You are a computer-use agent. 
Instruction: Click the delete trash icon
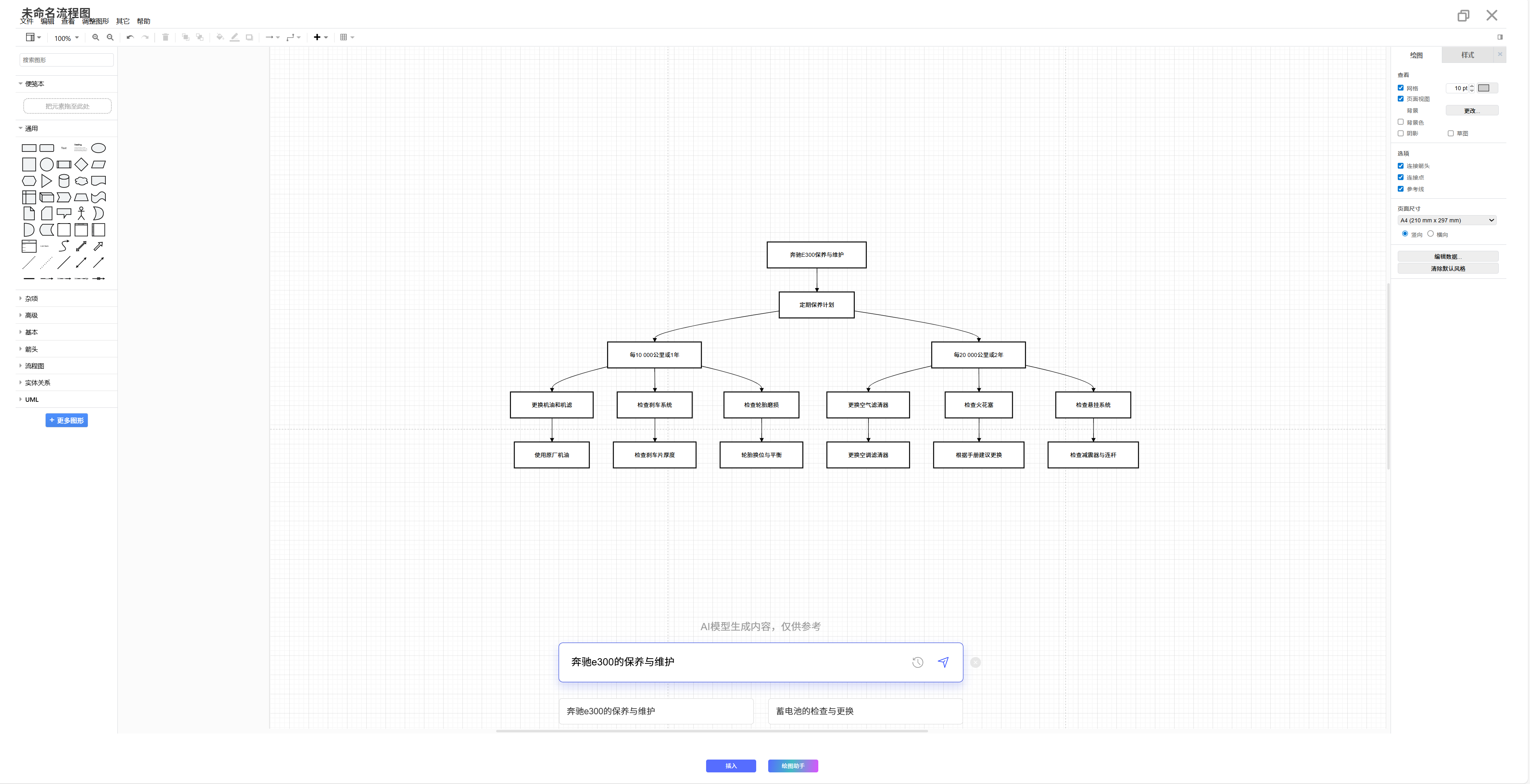(166, 37)
